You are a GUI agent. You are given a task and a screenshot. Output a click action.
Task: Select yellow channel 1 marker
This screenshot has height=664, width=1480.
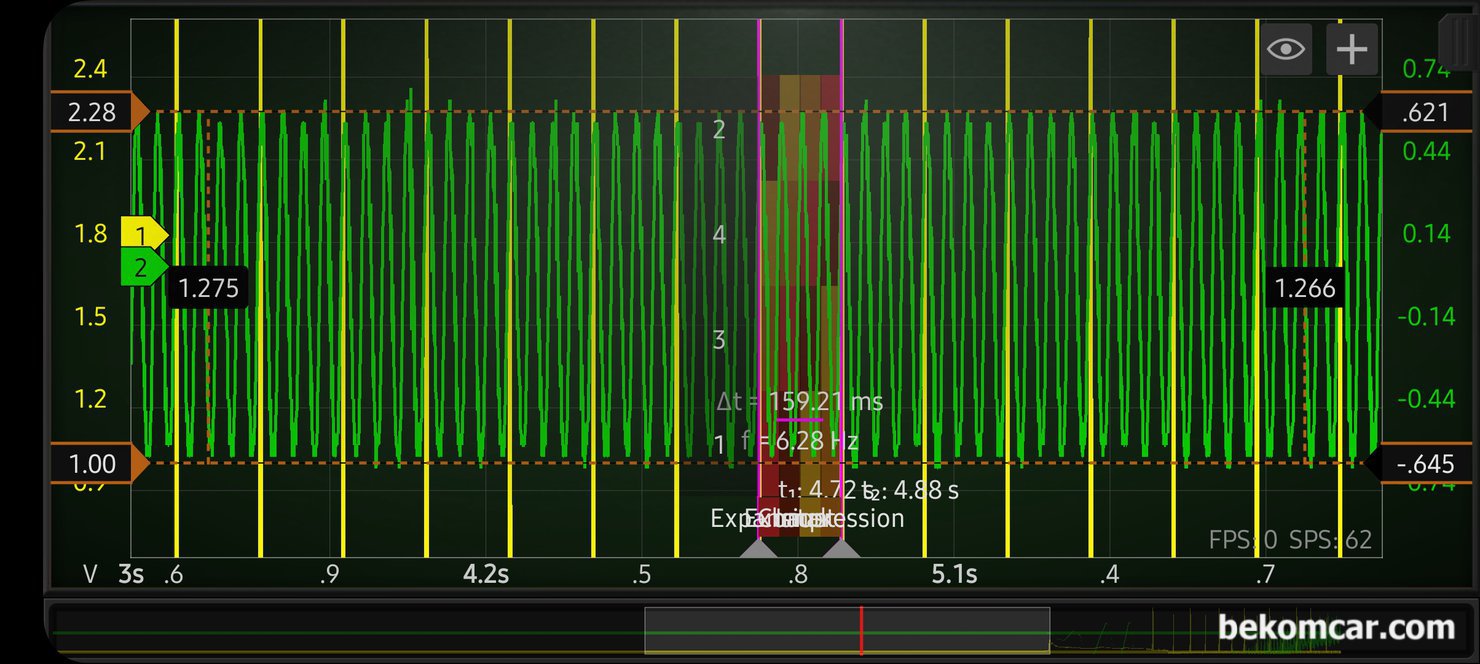click(x=144, y=235)
